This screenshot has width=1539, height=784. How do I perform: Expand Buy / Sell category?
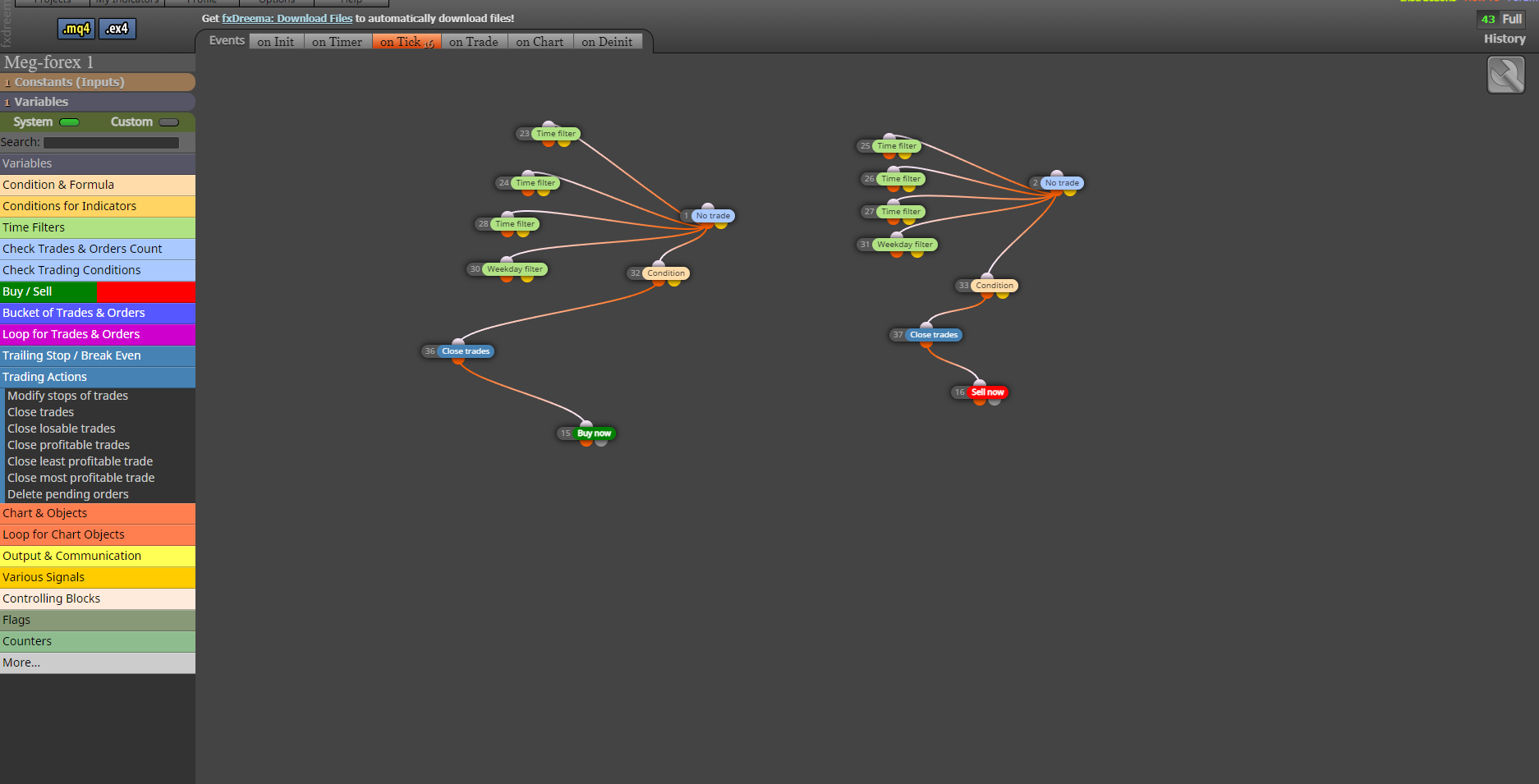[x=98, y=291]
